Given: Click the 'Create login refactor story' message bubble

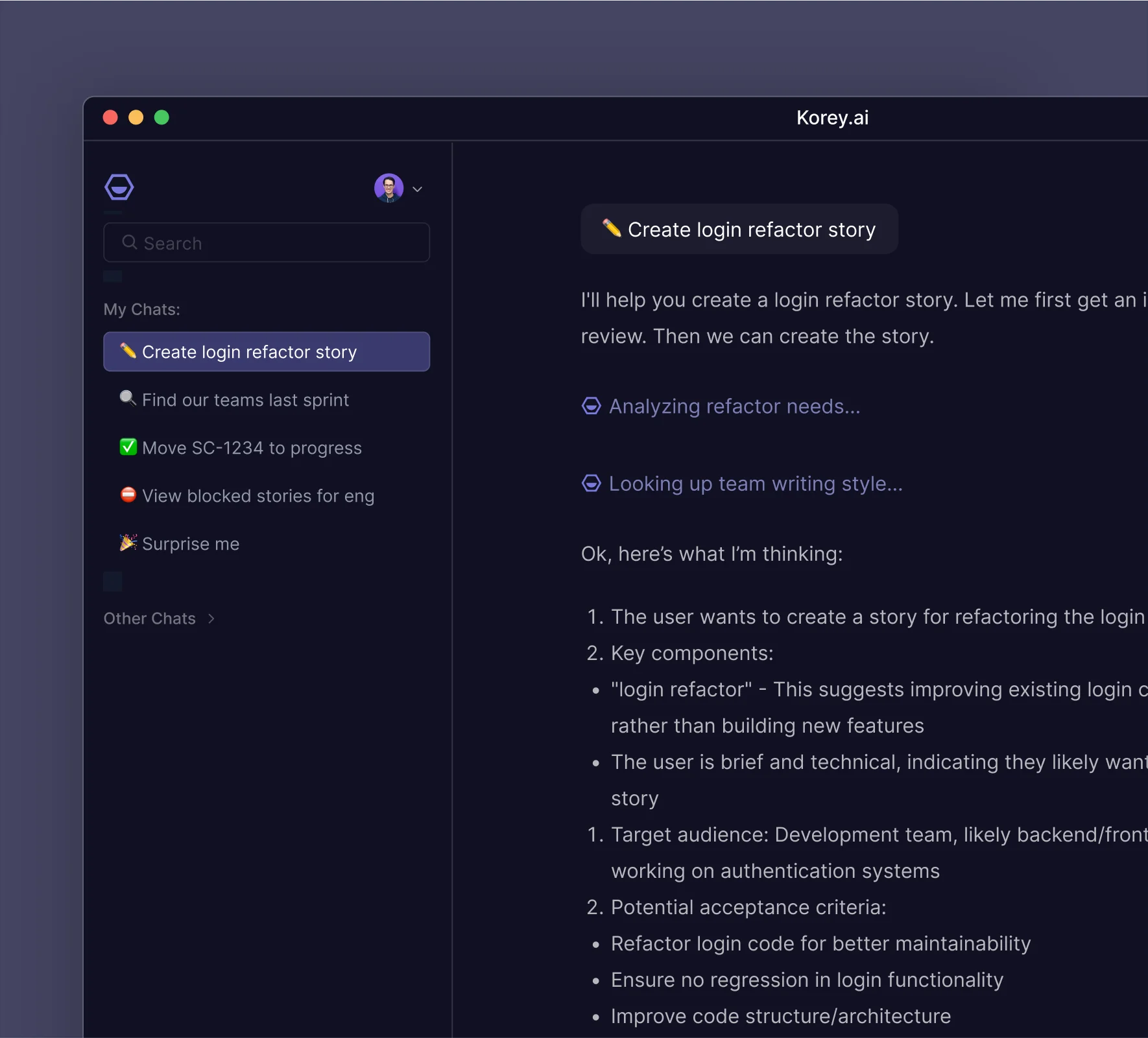Looking at the screenshot, I should [x=739, y=229].
